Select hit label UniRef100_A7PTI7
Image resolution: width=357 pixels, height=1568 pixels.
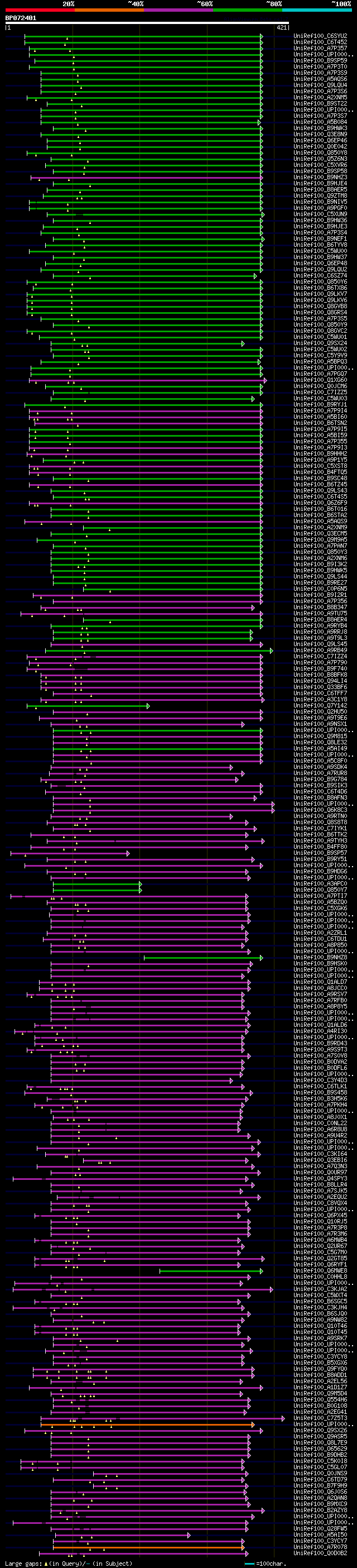(321, 896)
